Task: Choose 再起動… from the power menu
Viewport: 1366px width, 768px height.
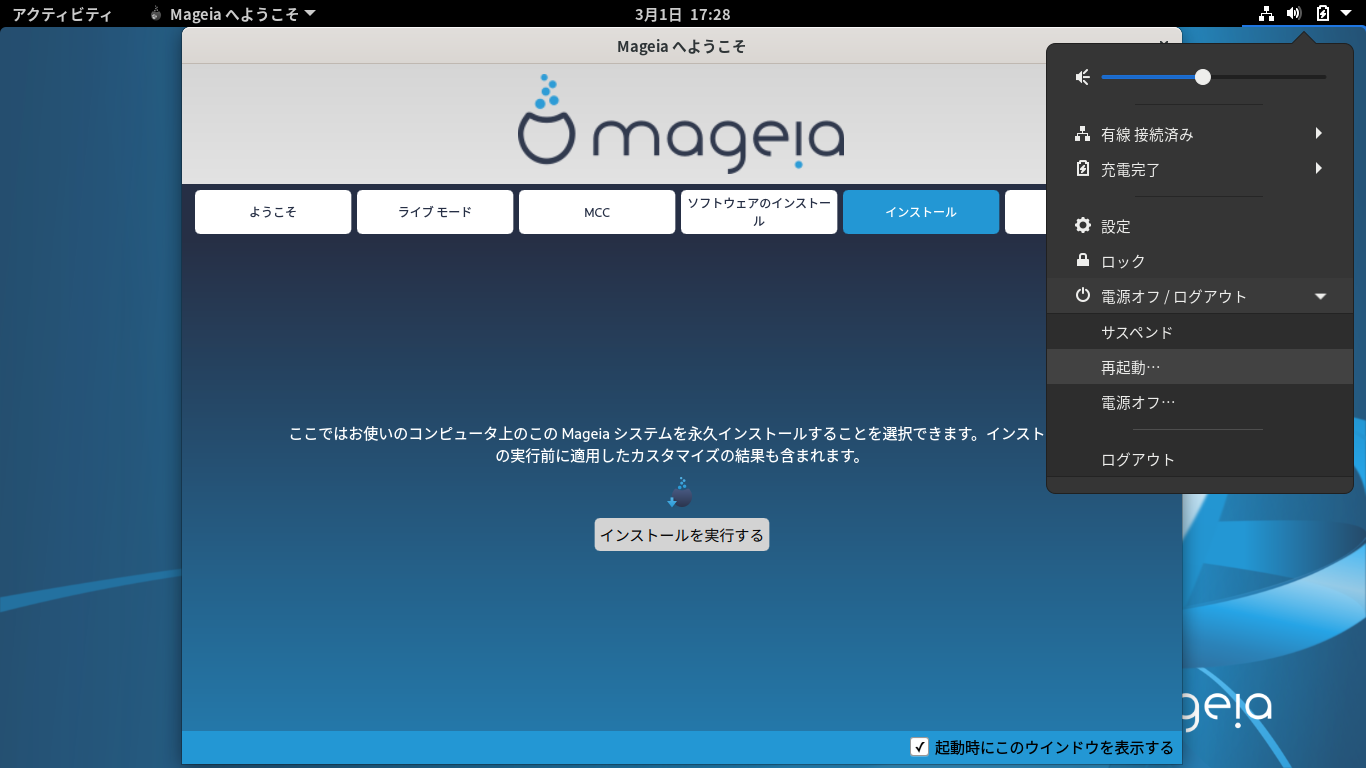Action: click(1199, 367)
